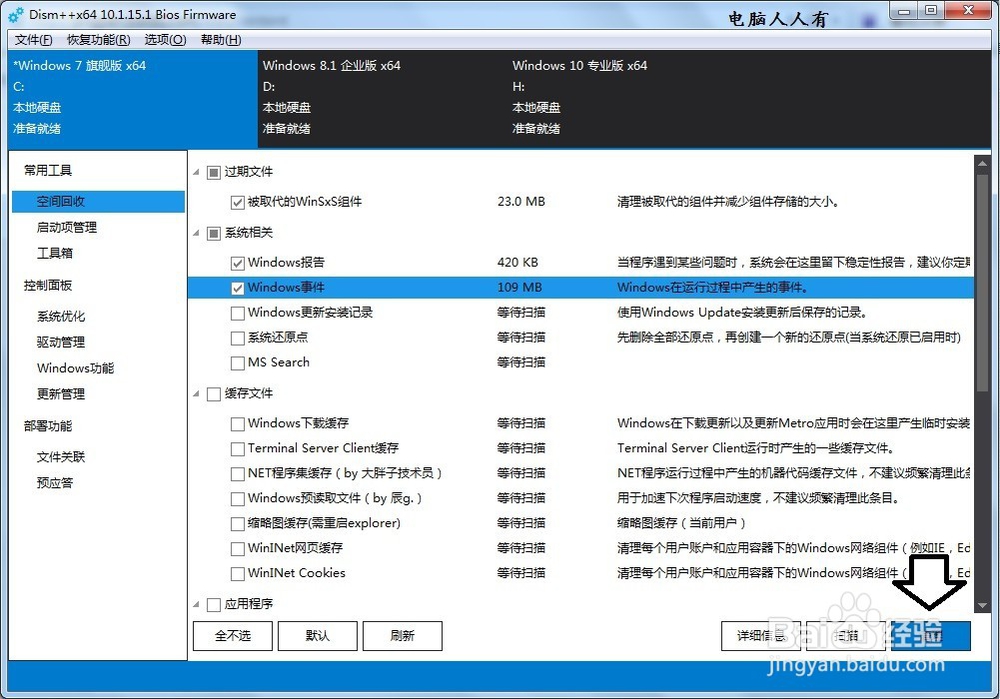Open 空间回收 in the sidebar
This screenshot has width=1000, height=699.
pyautogui.click(x=98, y=202)
